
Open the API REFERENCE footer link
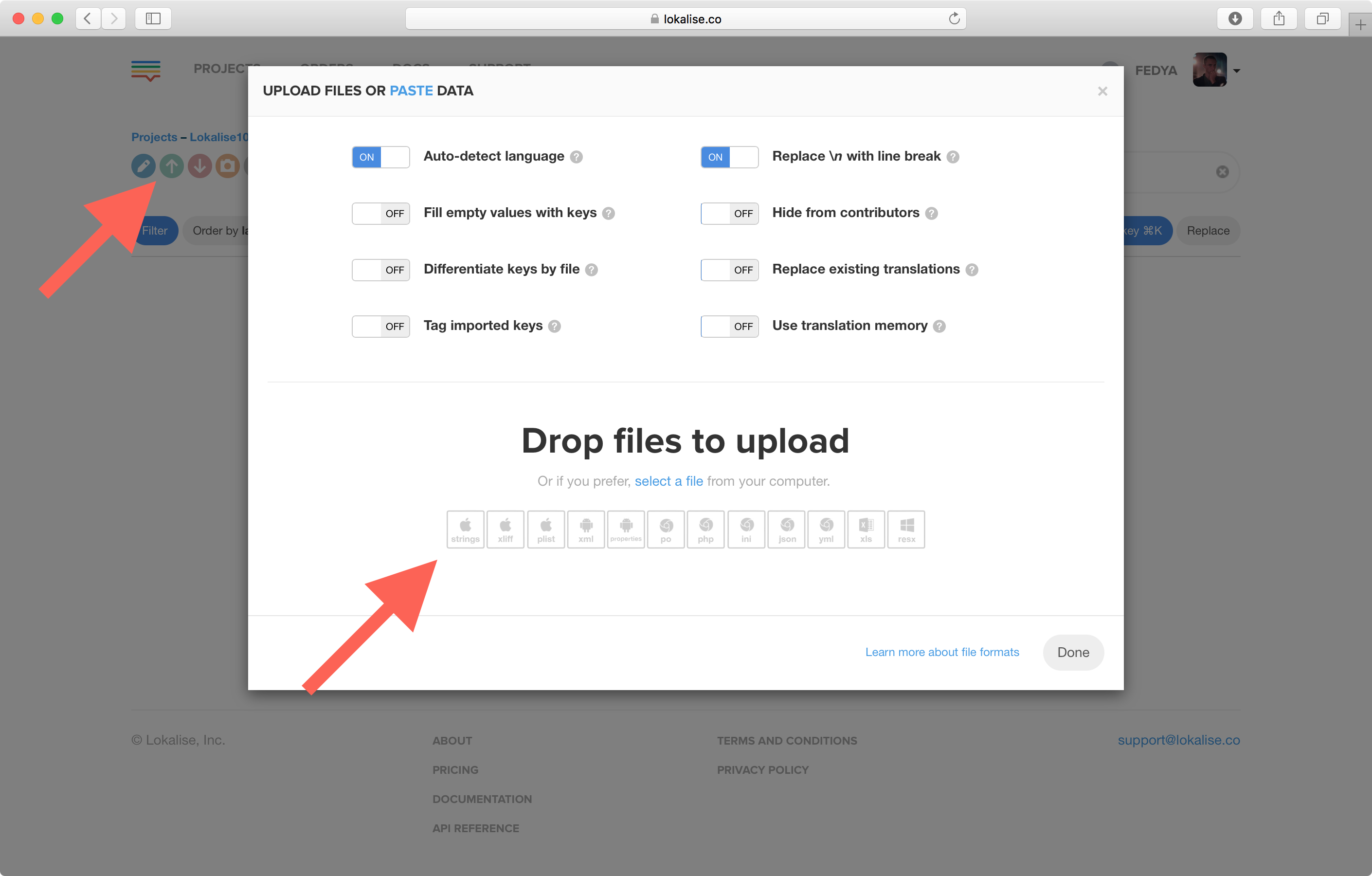(x=476, y=828)
